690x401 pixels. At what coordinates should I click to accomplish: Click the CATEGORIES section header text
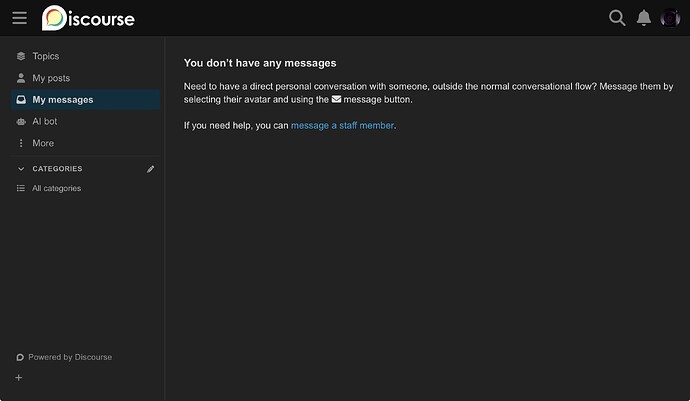click(x=57, y=169)
